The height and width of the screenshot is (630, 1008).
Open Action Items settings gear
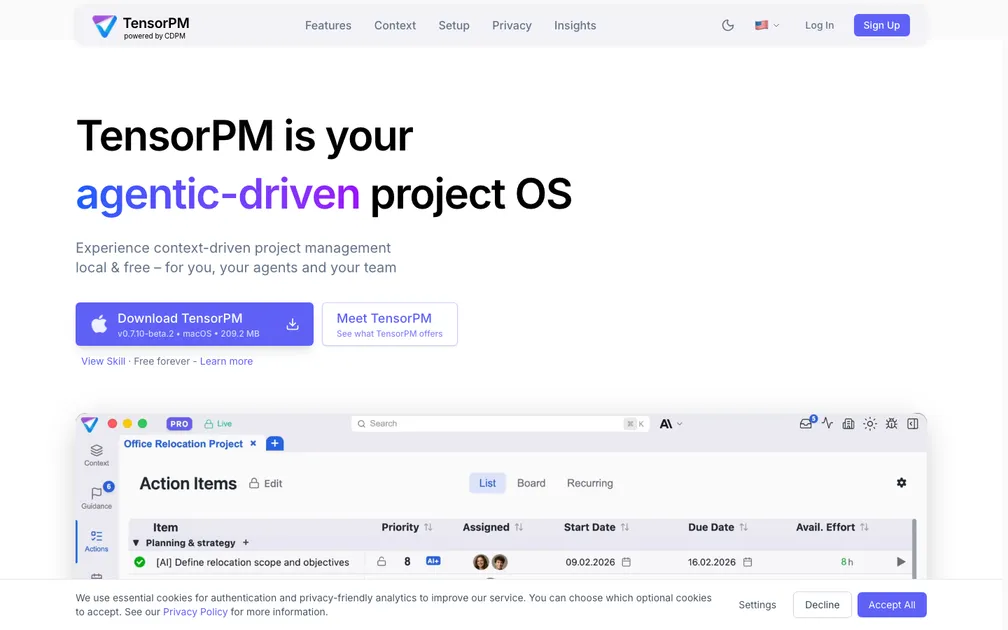(x=901, y=482)
